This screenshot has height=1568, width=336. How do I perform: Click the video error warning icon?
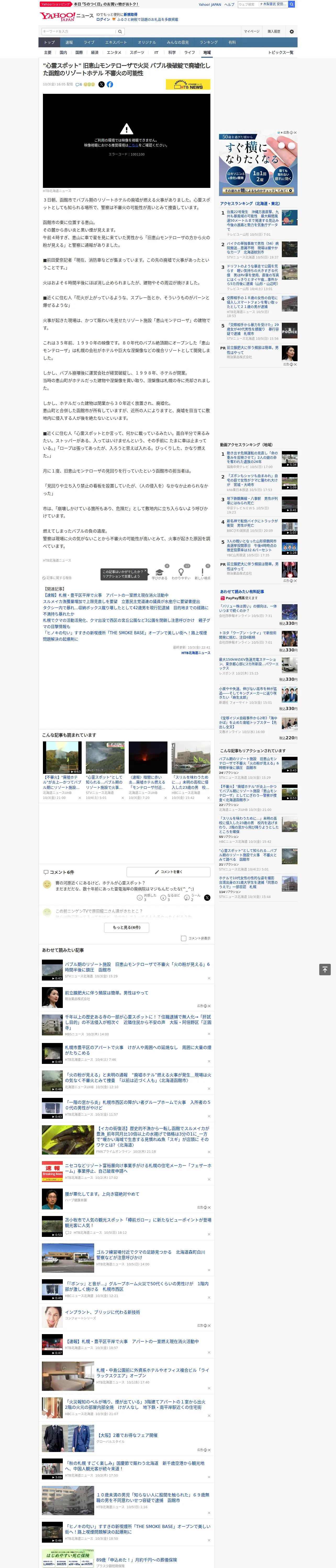(x=126, y=129)
